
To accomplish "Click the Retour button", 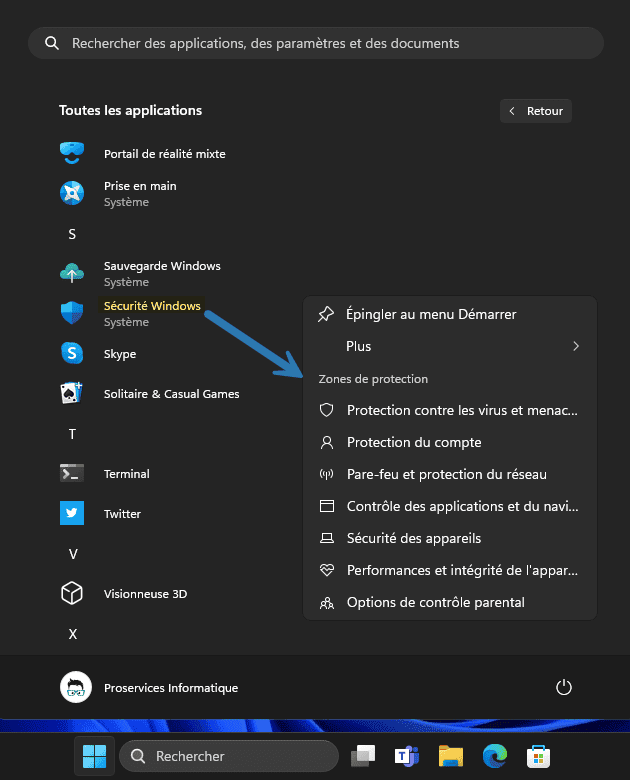I will pyautogui.click(x=535, y=111).
